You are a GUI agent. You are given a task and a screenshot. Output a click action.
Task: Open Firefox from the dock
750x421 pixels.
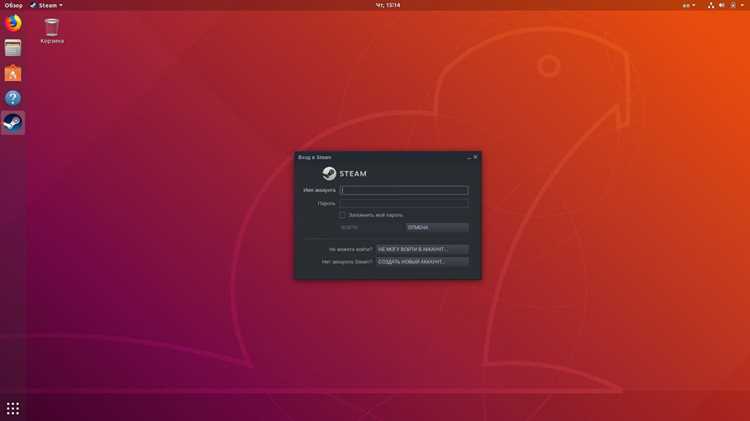tap(13, 23)
